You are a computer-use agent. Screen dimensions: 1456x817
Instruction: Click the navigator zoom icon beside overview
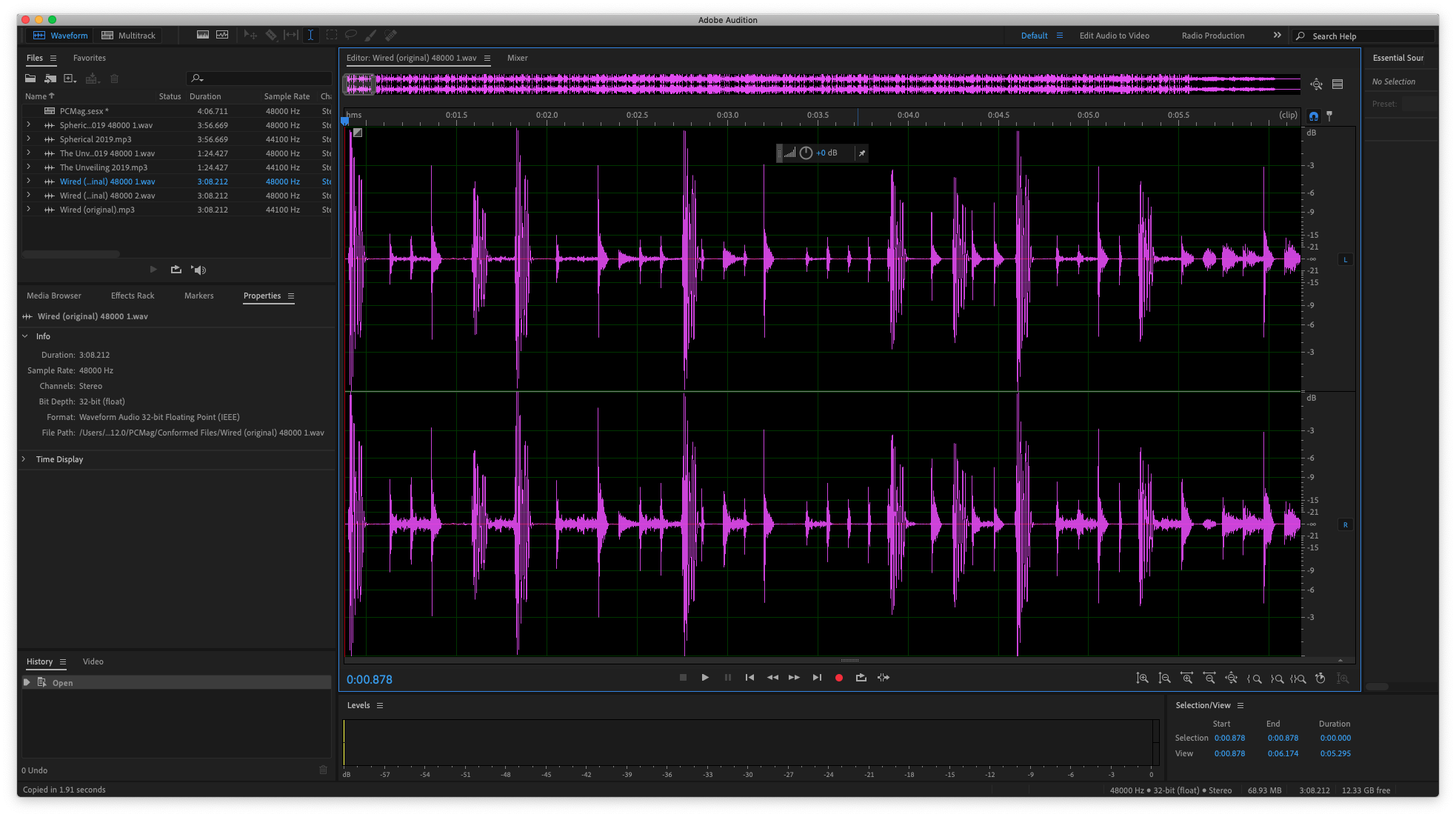pos(1316,84)
